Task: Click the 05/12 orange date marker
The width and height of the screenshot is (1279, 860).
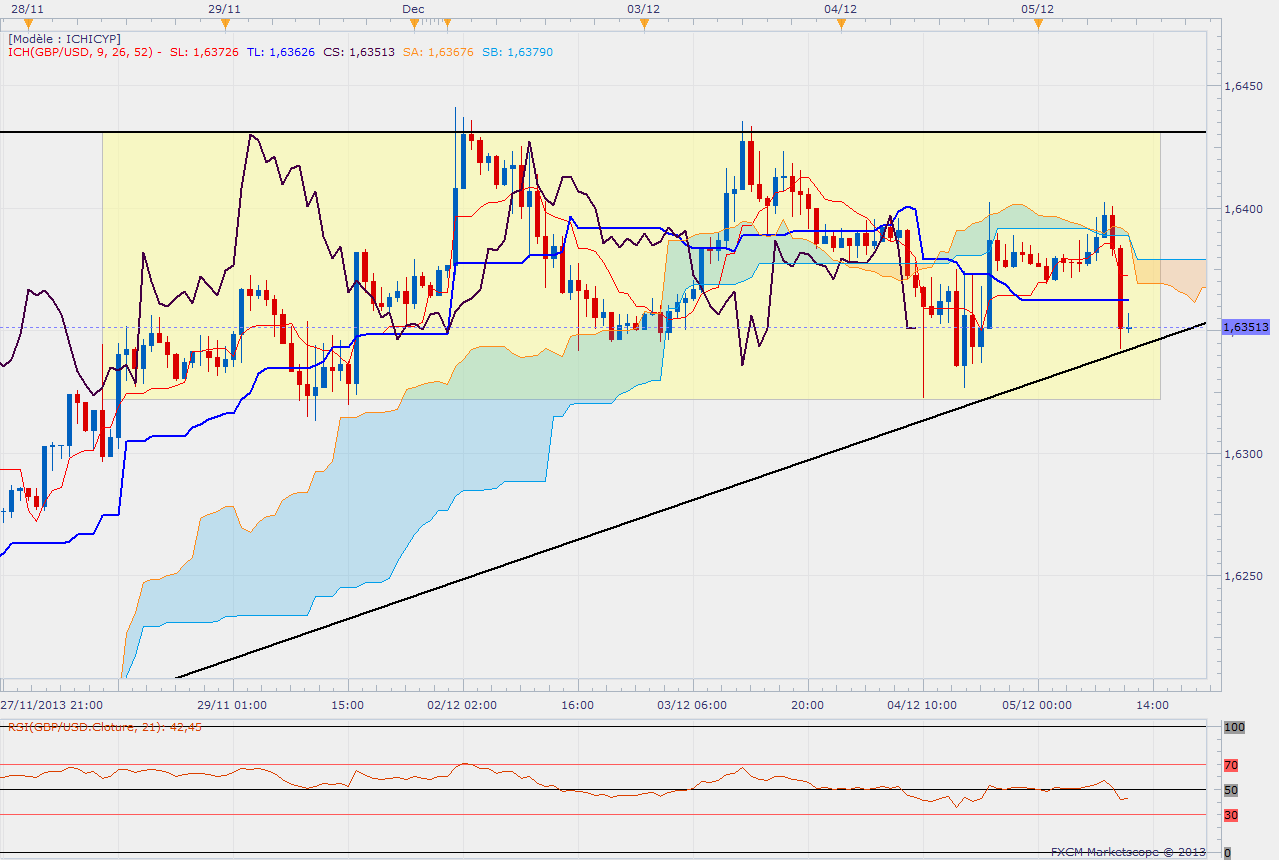Action: point(1038,22)
